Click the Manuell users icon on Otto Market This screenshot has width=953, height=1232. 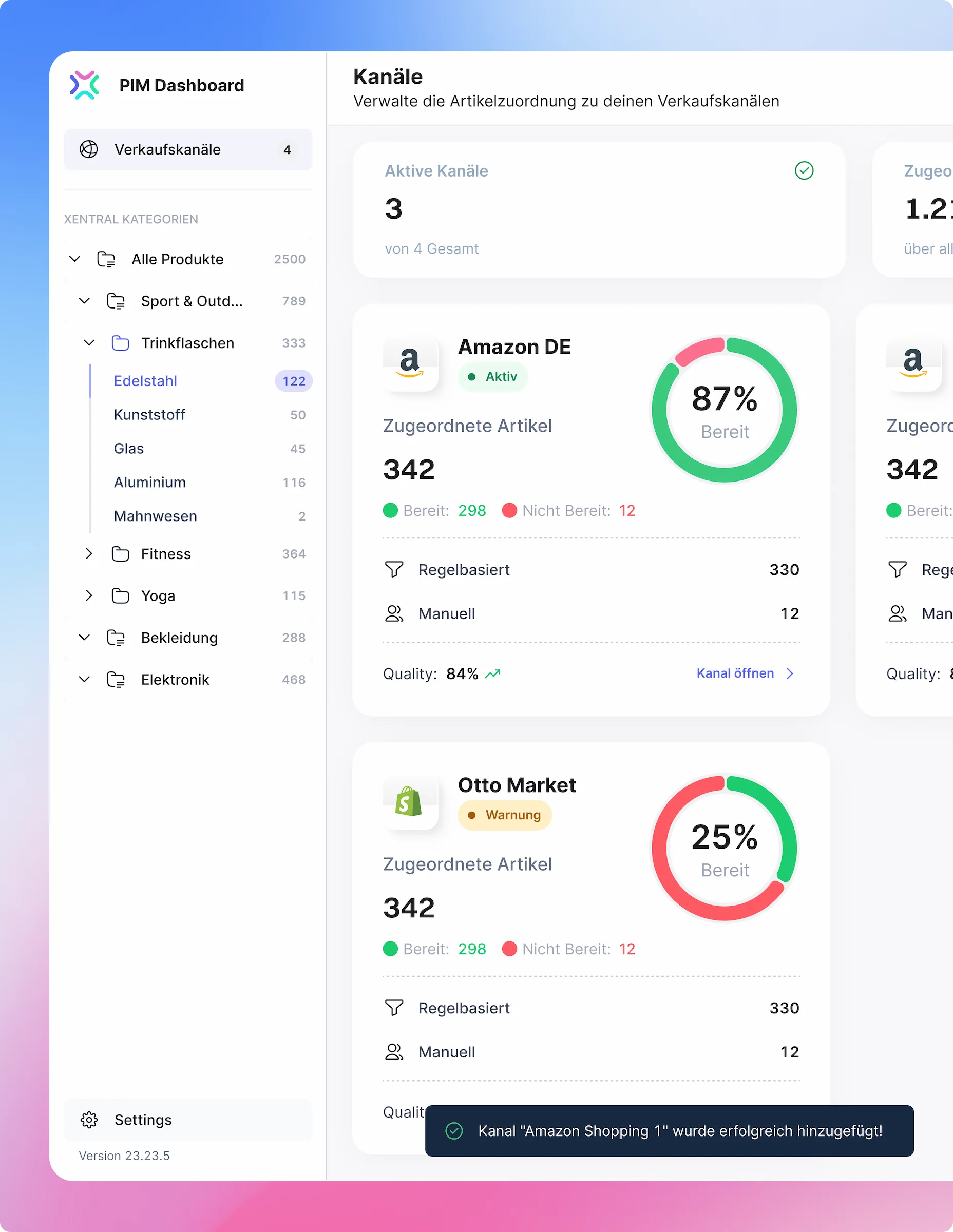pyautogui.click(x=394, y=1051)
